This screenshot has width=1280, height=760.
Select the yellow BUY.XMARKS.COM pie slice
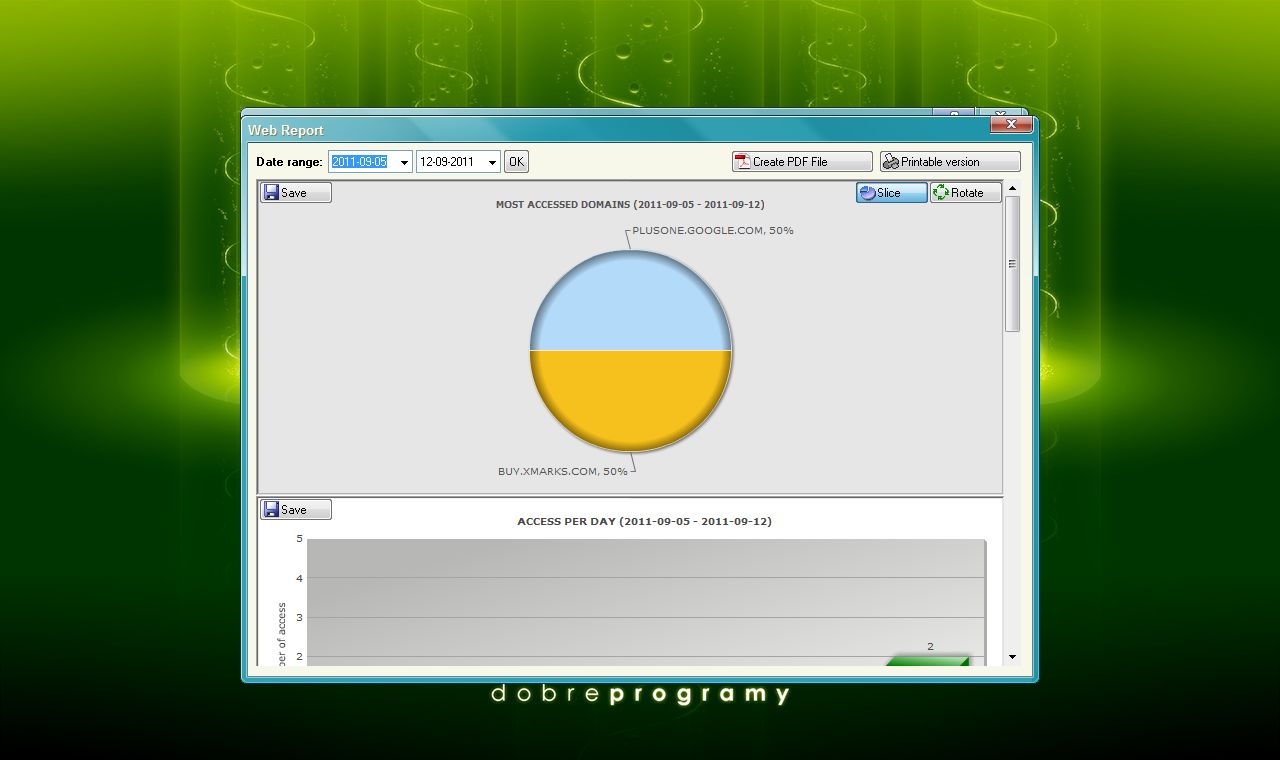click(x=631, y=400)
